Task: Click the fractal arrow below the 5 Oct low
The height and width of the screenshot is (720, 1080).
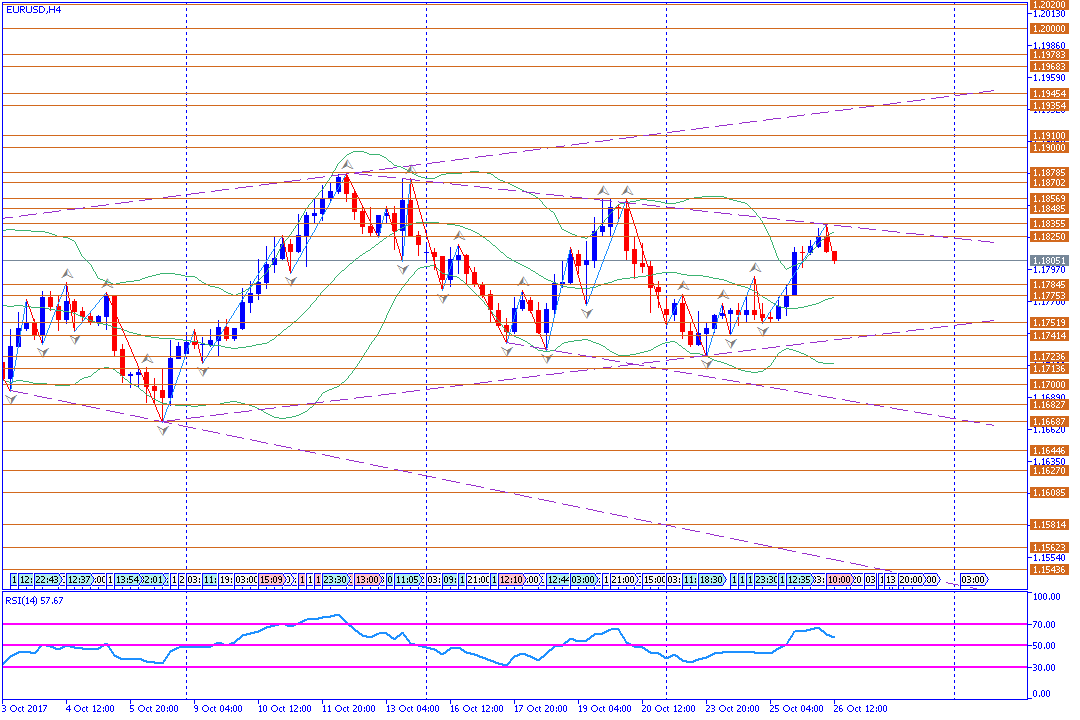Action: coord(163,430)
